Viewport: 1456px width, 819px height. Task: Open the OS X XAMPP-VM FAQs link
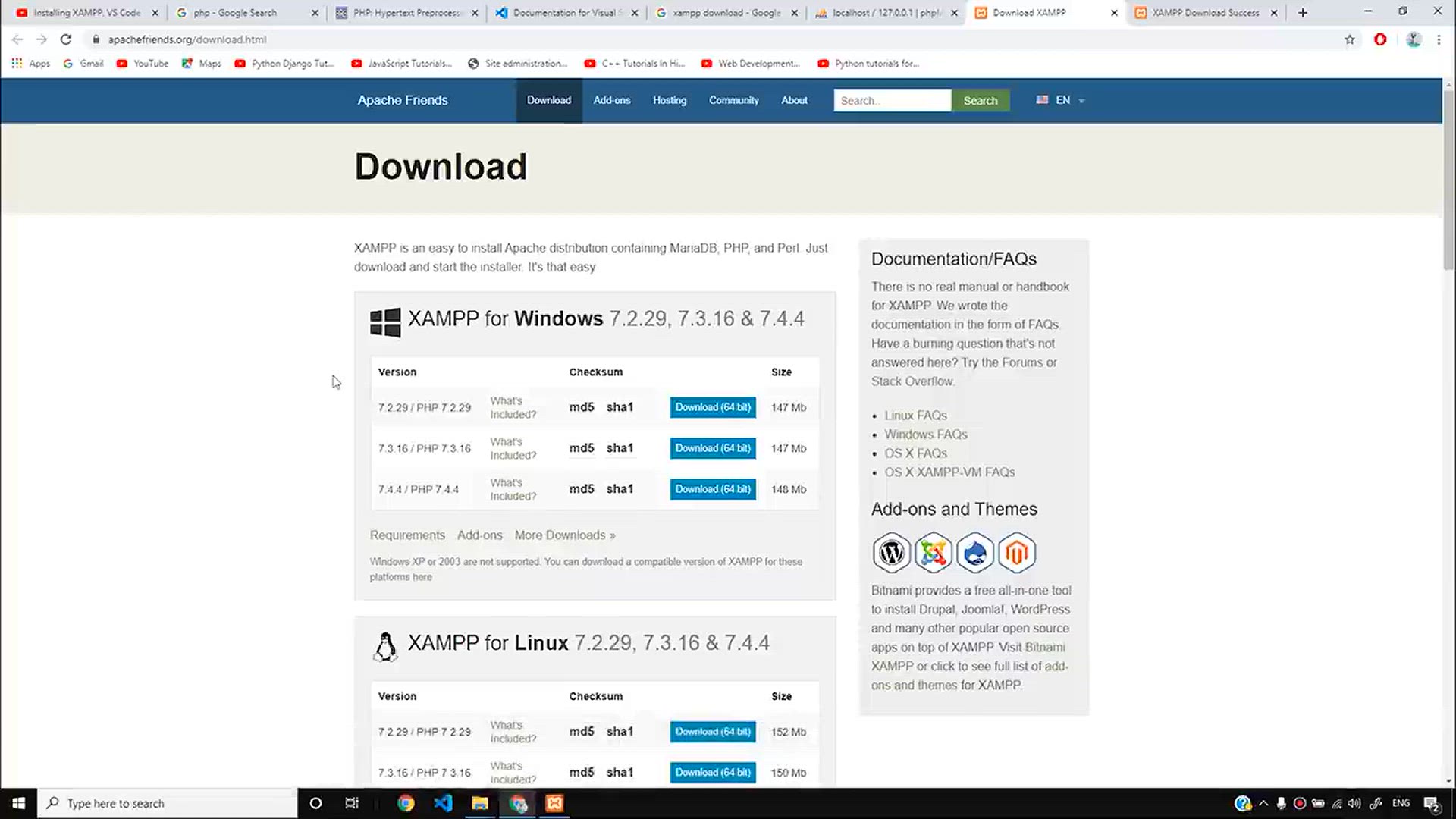pos(949,472)
